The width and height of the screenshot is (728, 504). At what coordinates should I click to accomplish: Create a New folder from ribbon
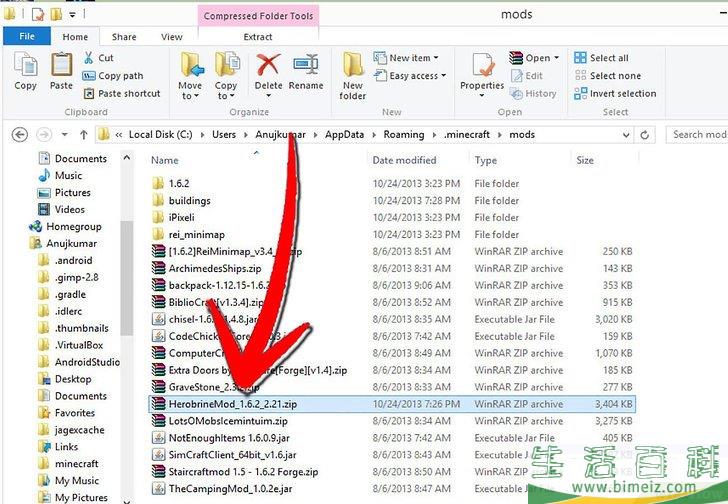click(x=352, y=76)
